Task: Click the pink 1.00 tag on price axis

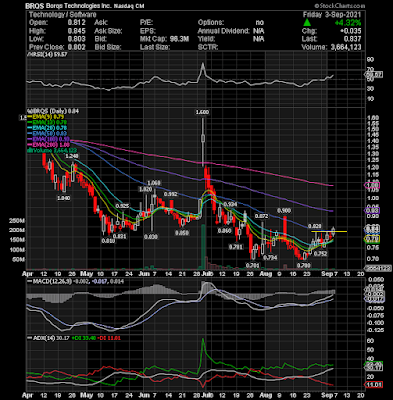Action: tap(373, 186)
